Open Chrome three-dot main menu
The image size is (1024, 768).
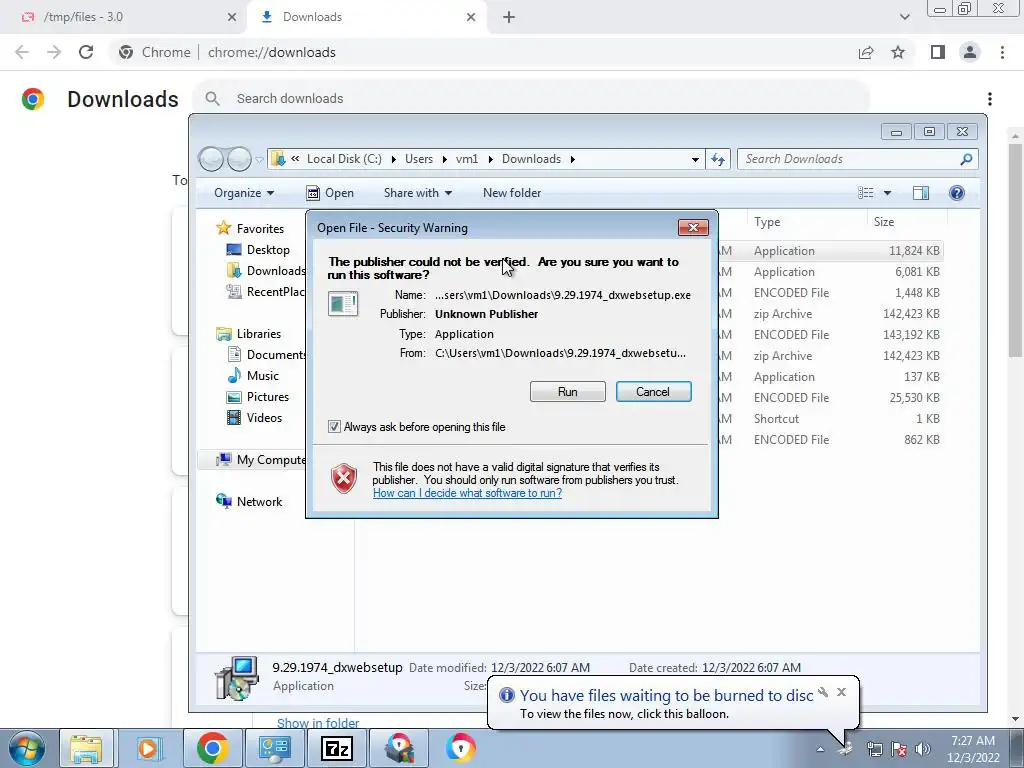(1002, 52)
